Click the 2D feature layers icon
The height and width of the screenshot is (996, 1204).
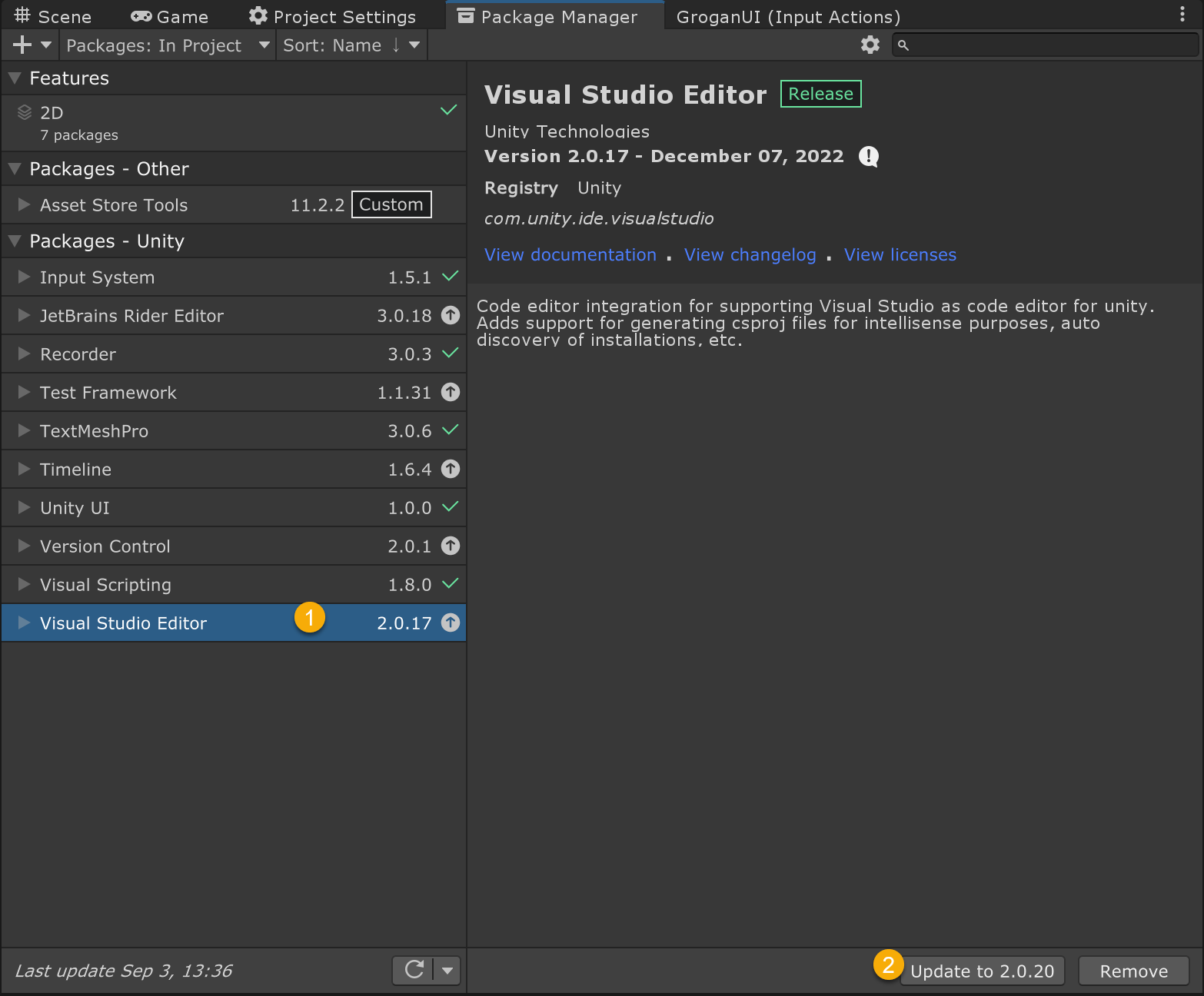(25, 113)
